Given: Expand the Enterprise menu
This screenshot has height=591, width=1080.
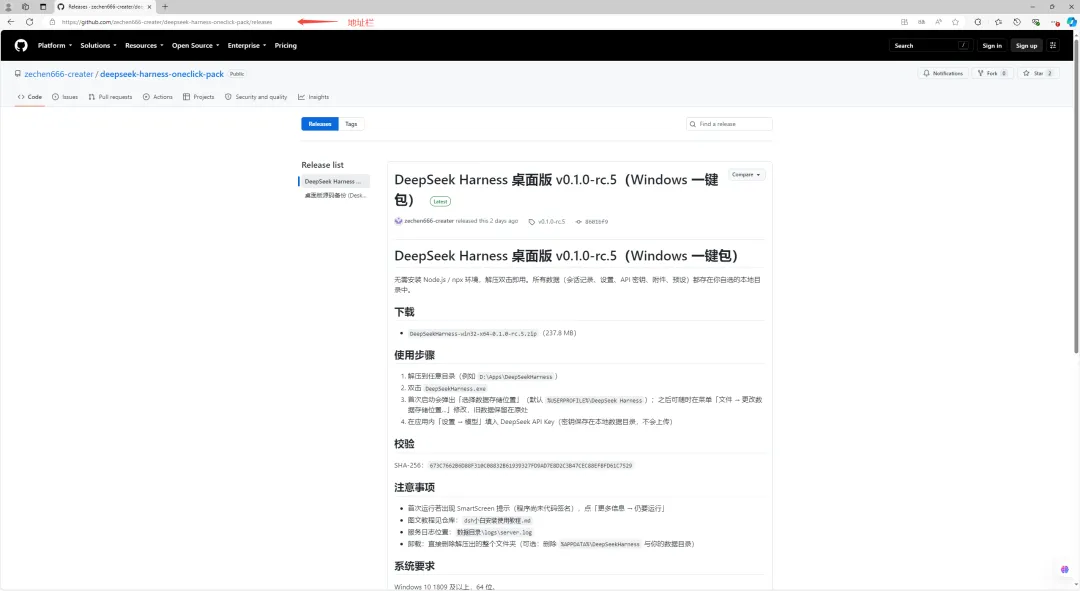Looking at the screenshot, I should [247, 45].
